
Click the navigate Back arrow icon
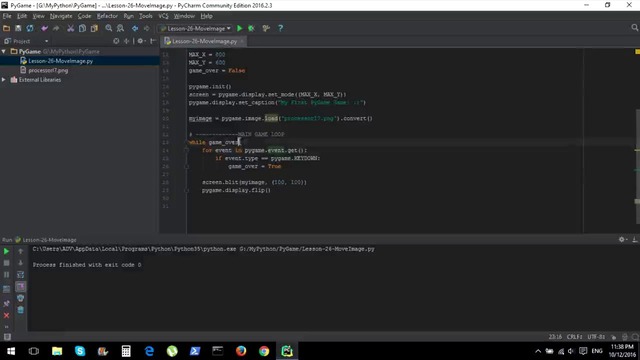click(x=135, y=28)
